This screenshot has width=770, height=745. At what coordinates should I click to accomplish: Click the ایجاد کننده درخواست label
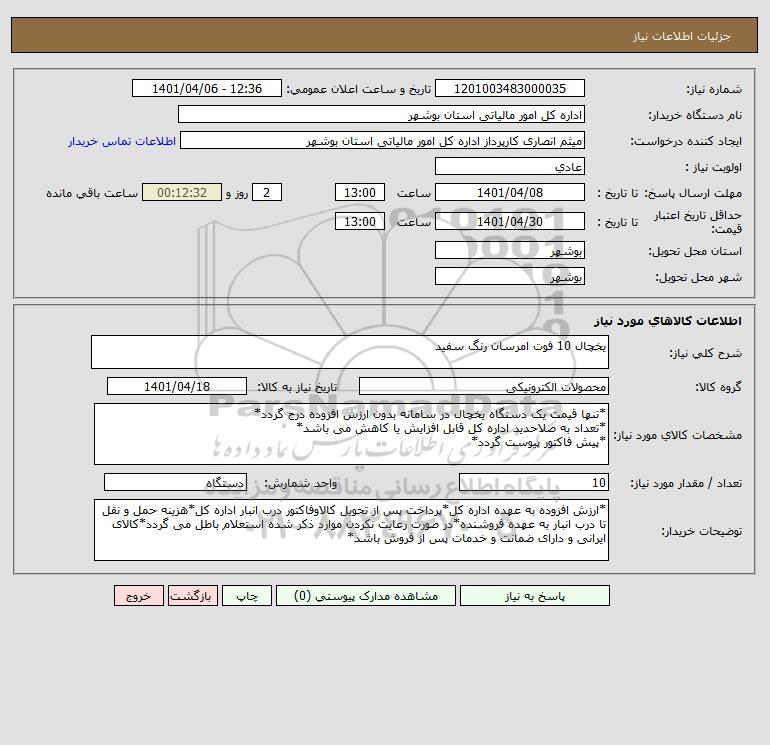(686, 141)
